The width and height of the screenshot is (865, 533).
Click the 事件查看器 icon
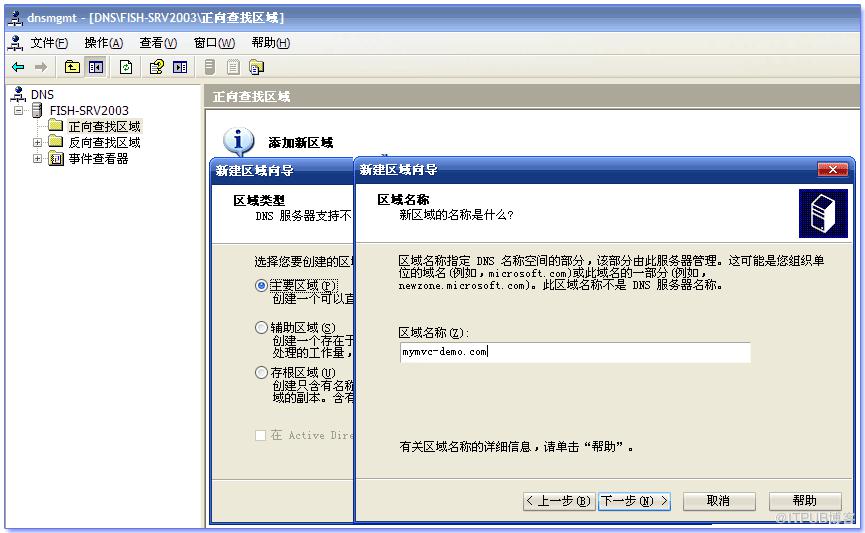pos(56,159)
